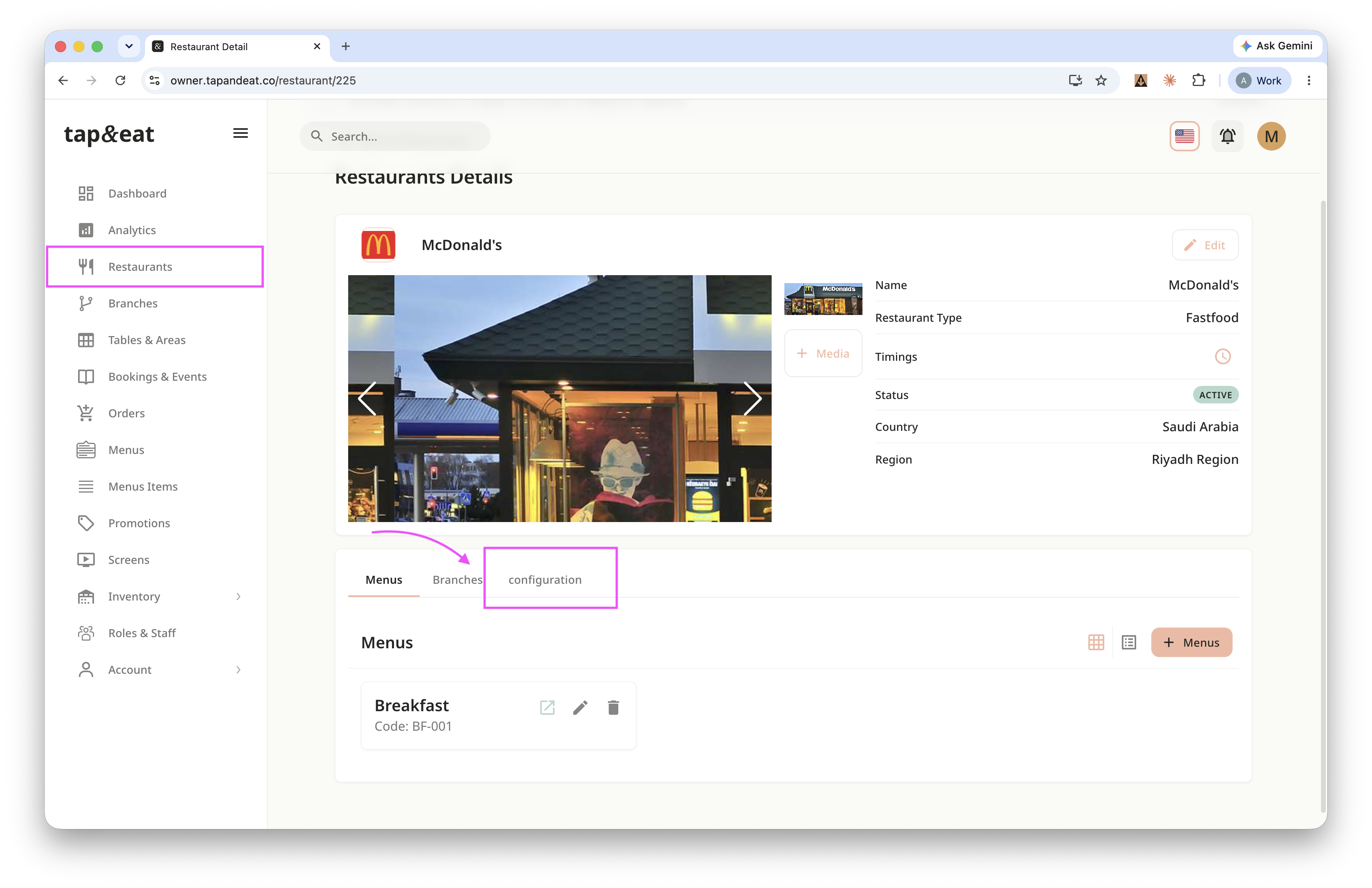Click the Breakfast menu title
Image resolution: width=1372 pixels, height=888 pixels.
click(412, 705)
